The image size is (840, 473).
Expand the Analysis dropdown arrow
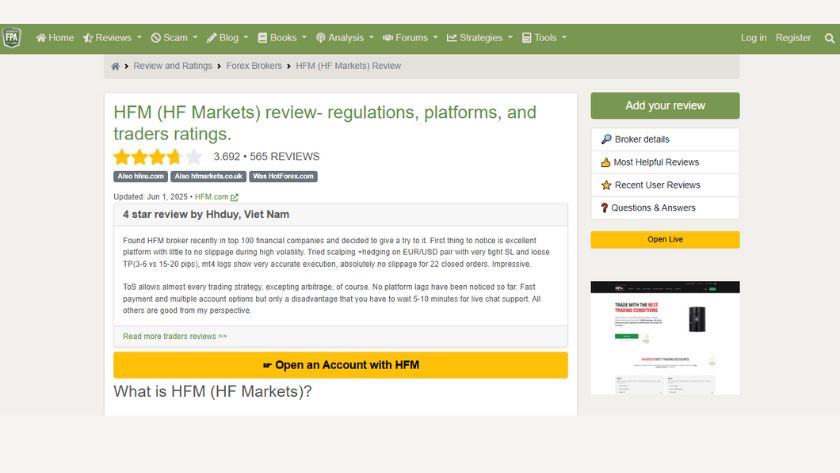coord(371,37)
